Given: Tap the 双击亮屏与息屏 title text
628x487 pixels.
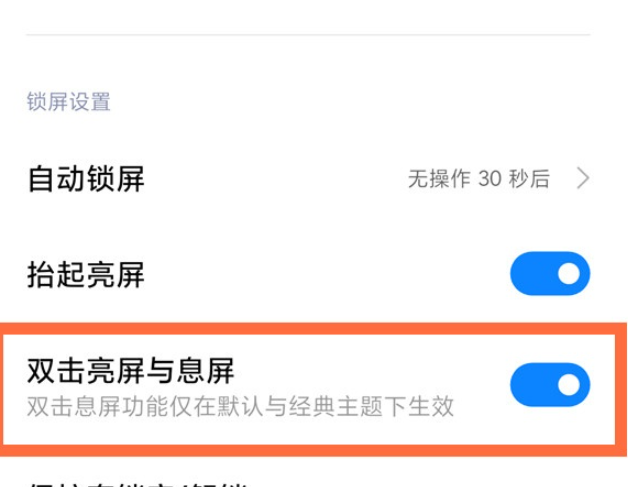Looking at the screenshot, I should (130, 372).
